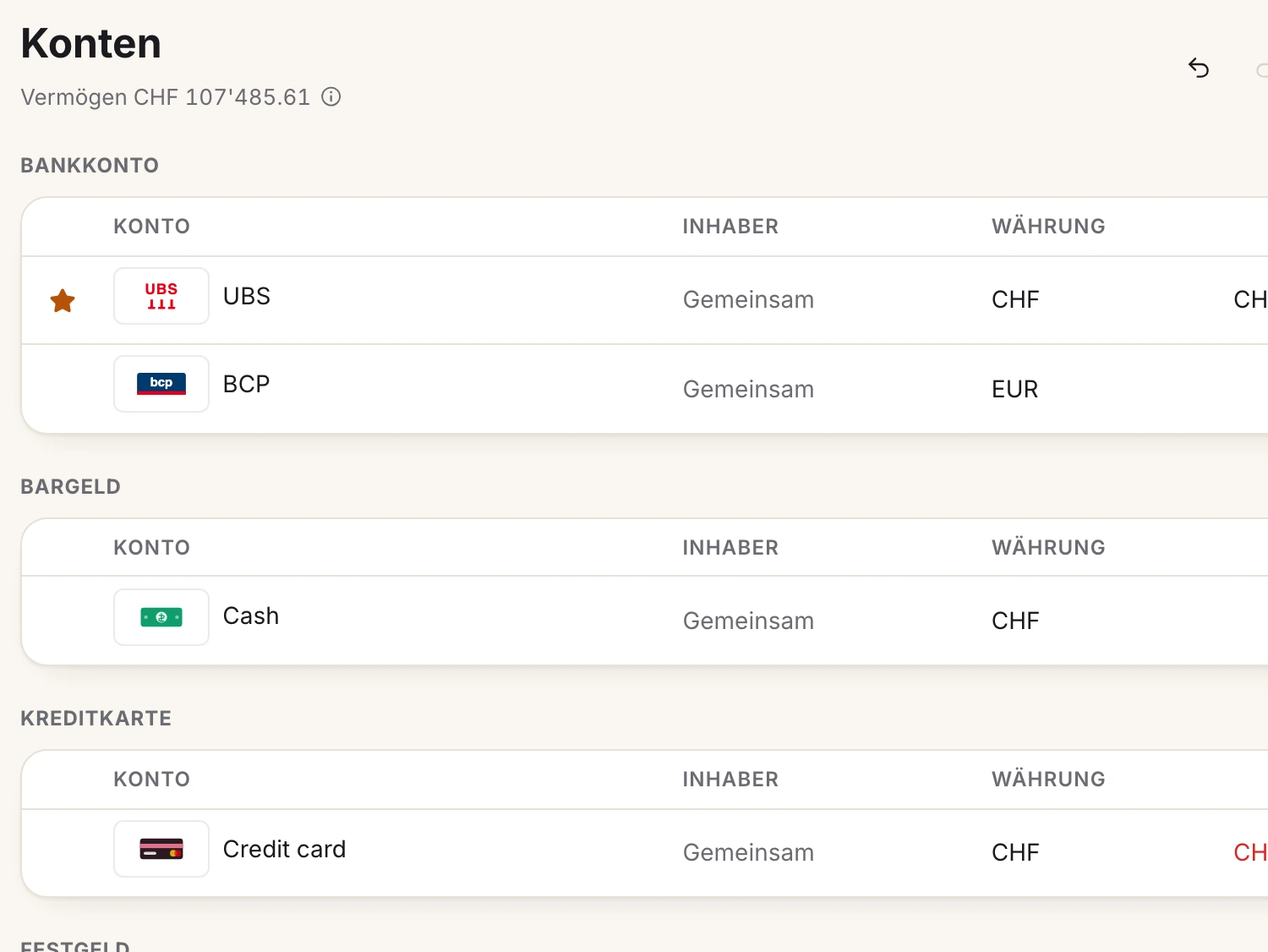Click KONTO header in Bankkonto table
Screen dimensions: 1268x952
(152, 226)
